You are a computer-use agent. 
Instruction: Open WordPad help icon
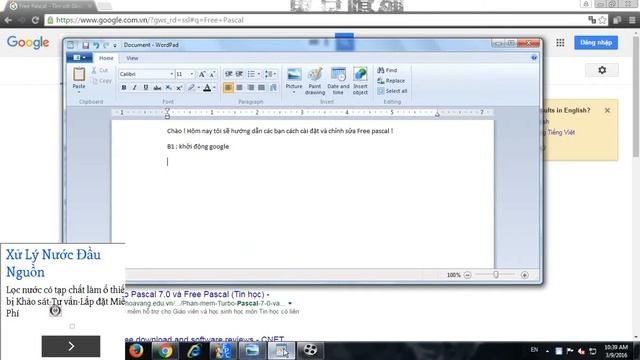pyautogui.click(x=534, y=58)
